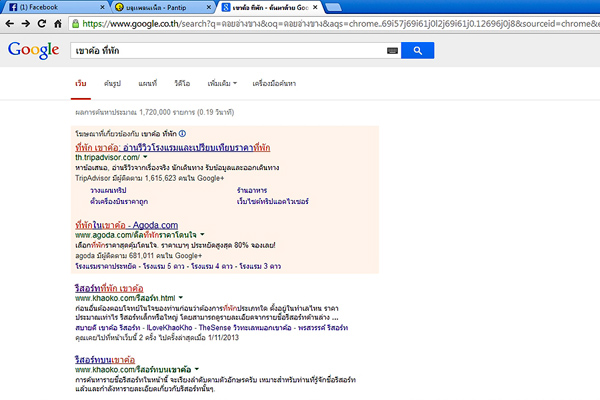Click the green padlock security icon

click(75, 24)
